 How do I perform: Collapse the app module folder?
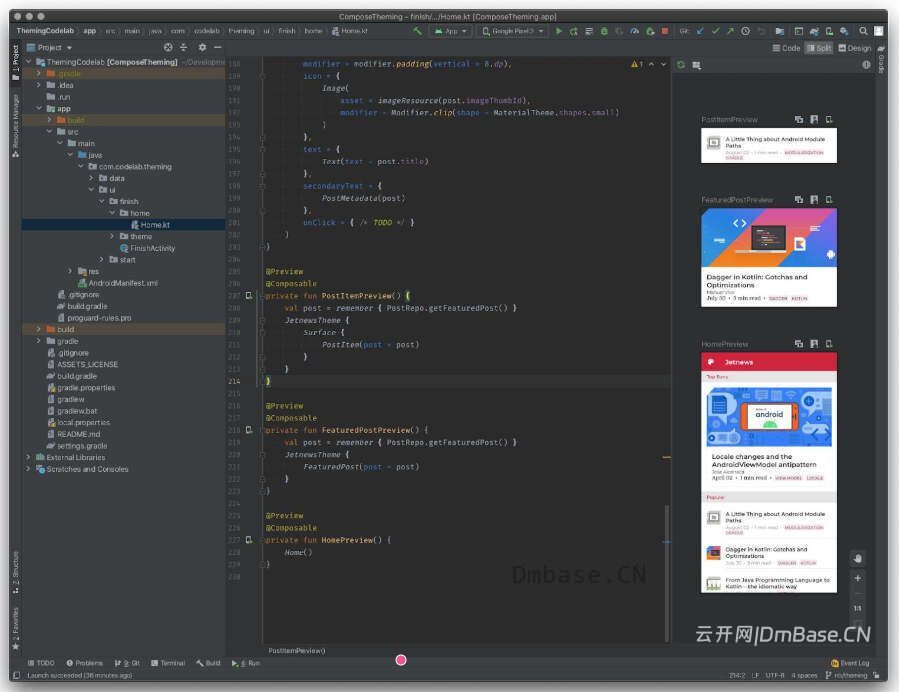[39, 108]
